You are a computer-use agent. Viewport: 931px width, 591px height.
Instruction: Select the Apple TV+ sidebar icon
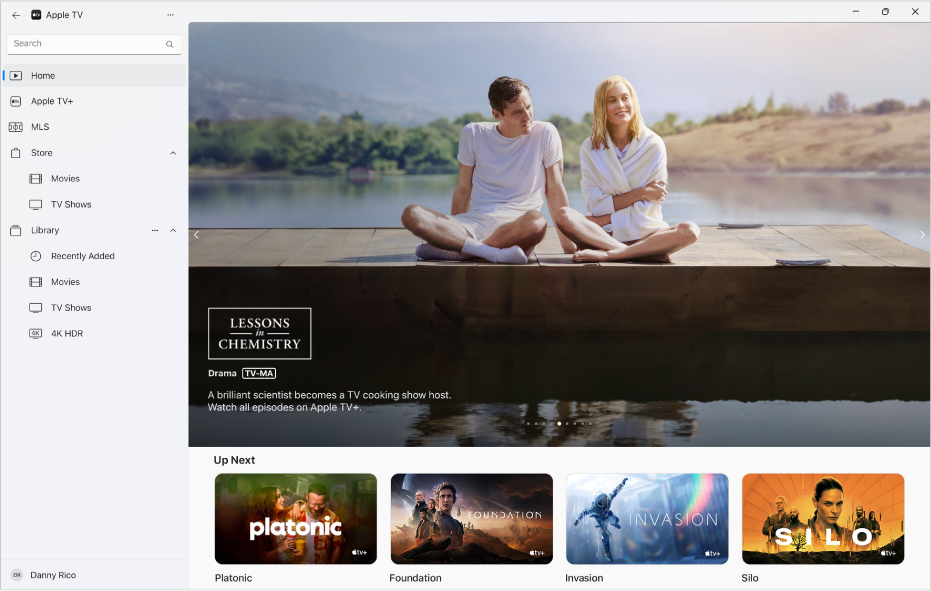[15, 101]
